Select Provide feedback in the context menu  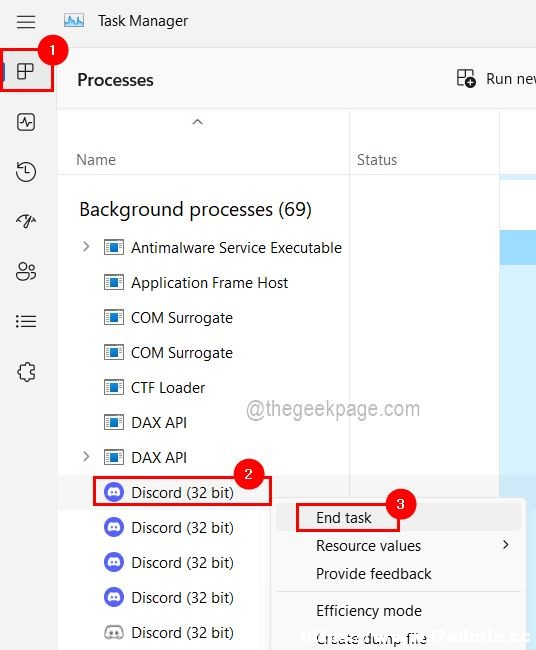[374, 574]
